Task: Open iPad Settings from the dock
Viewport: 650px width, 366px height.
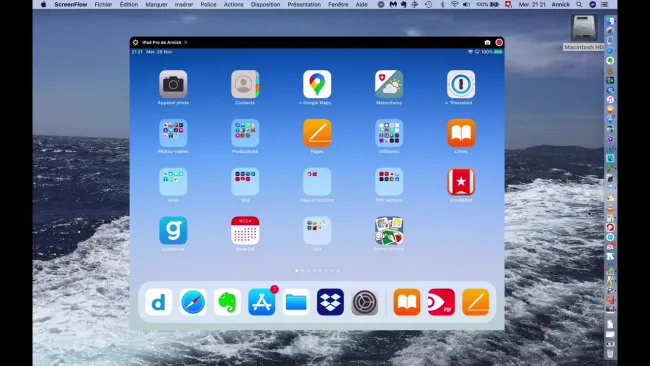Action: coord(365,302)
